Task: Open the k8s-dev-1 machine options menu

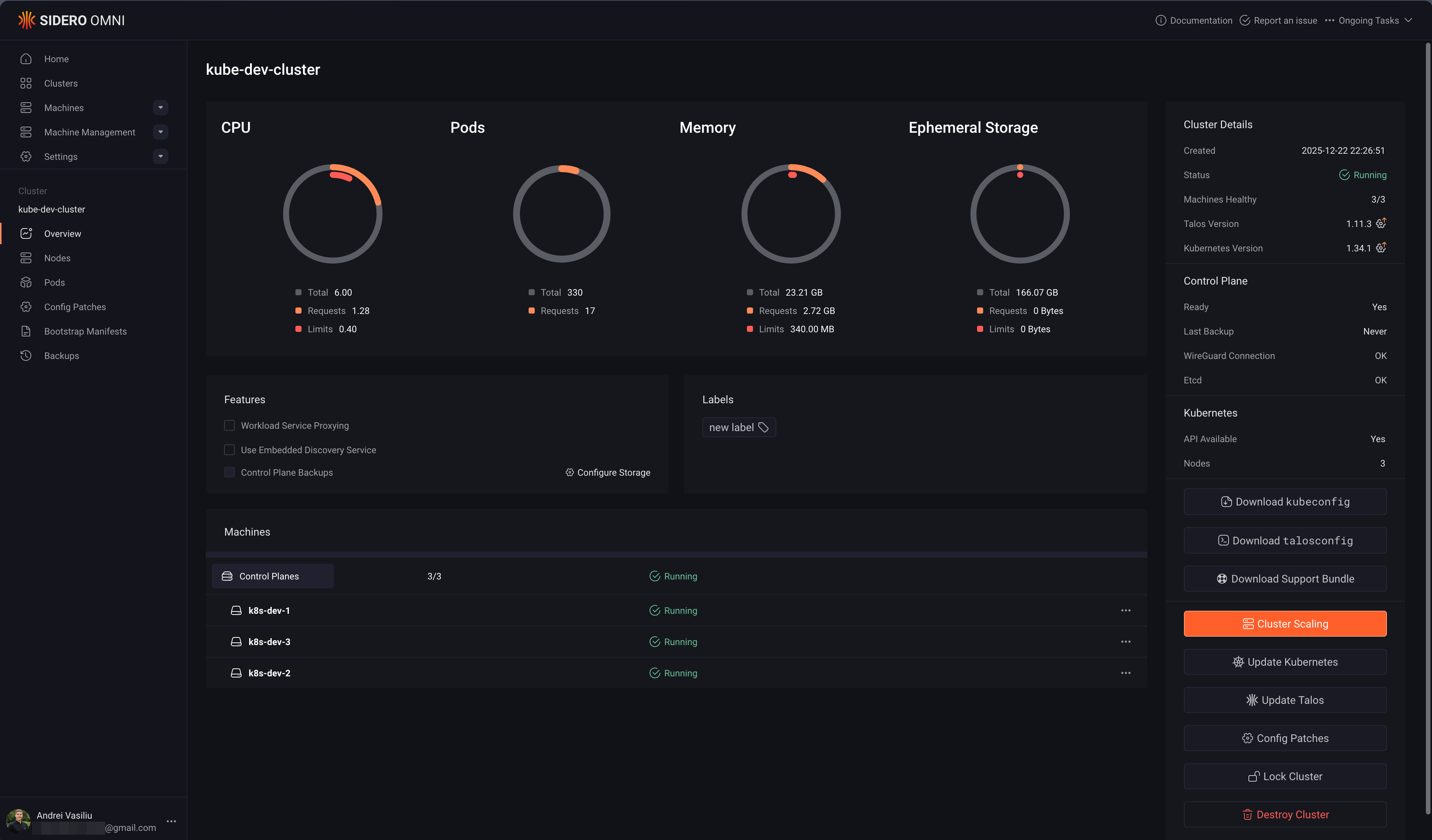Action: [1126, 611]
